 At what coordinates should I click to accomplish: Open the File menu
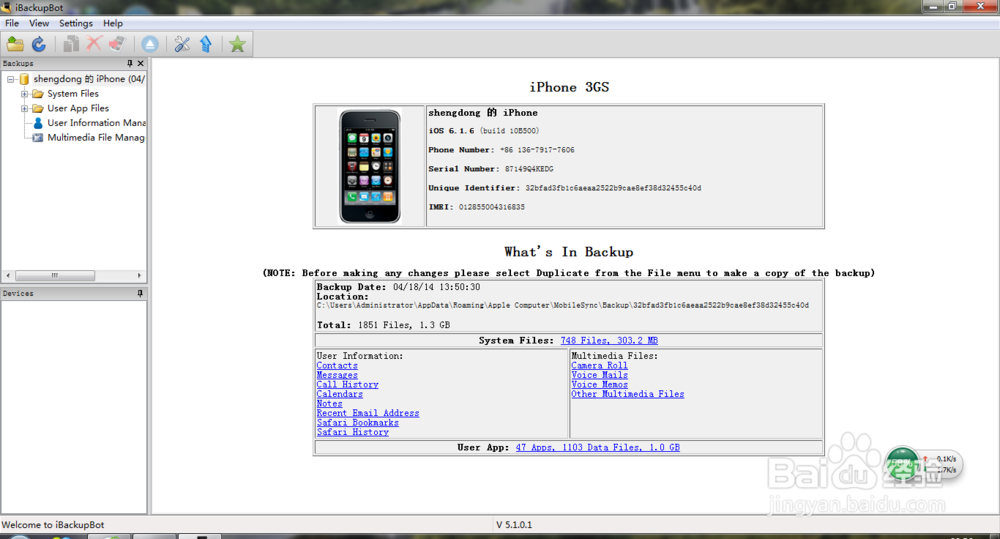(x=12, y=23)
